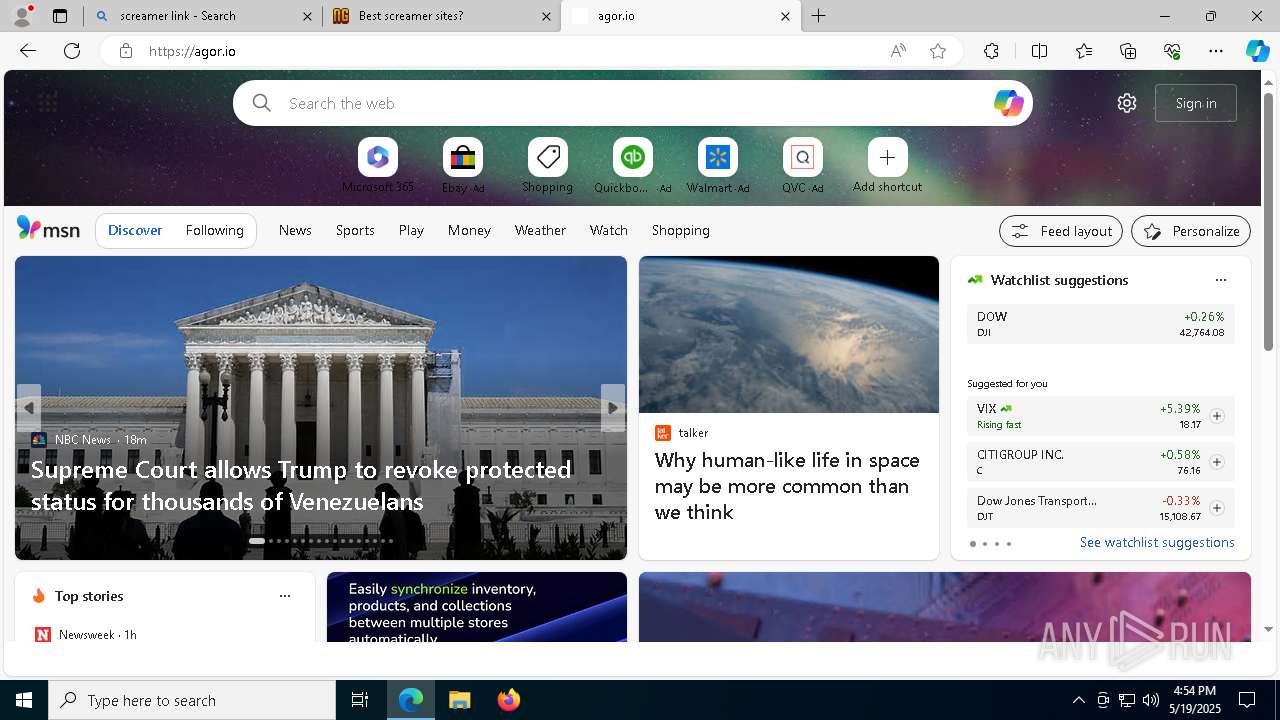This screenshot has height=720, width=1280.
Task: Click the address bar URL
Action: pyautogui.click(x=192, y=51)
